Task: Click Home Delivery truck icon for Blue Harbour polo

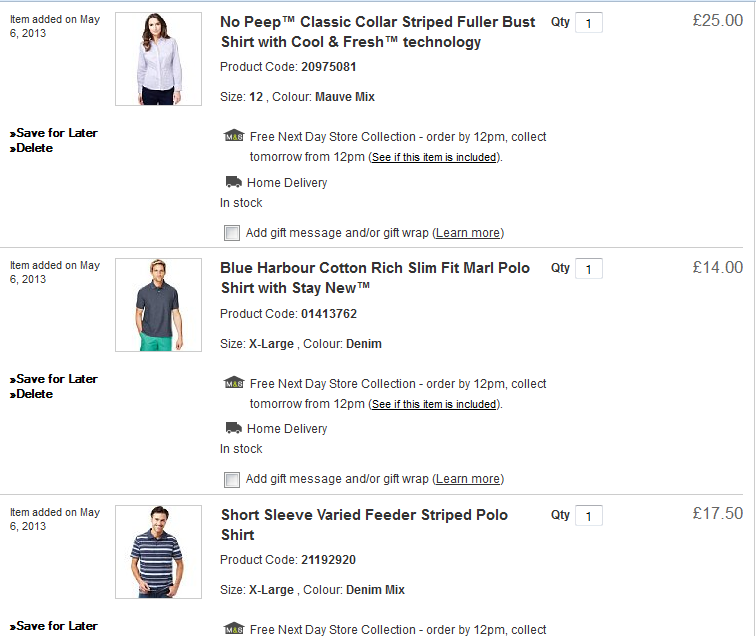Action: click(x=233, y=428)
